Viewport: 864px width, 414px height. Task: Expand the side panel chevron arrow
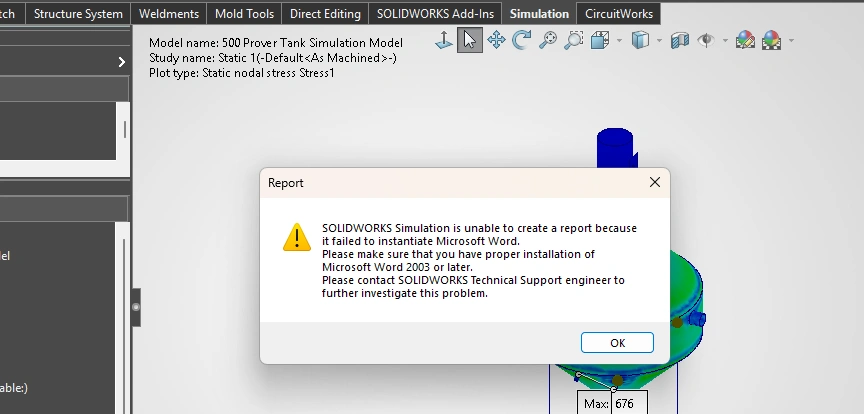pos(122,62)
